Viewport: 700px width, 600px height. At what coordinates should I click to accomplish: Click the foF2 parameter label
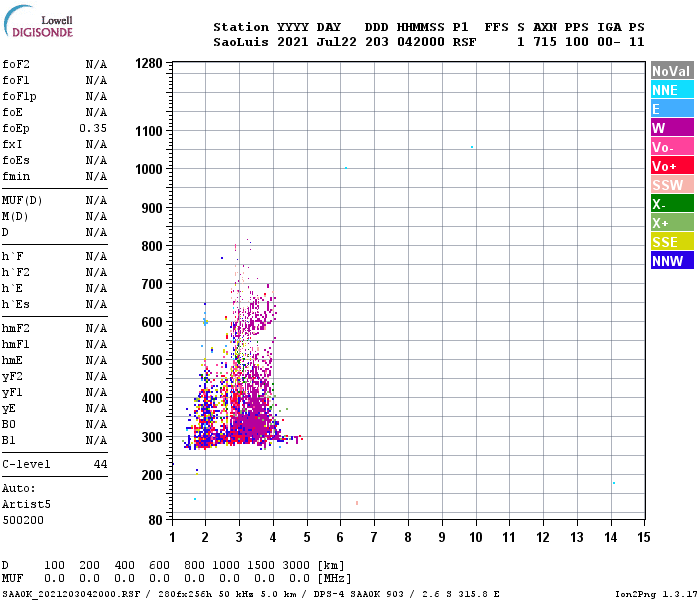pos(16,64)
